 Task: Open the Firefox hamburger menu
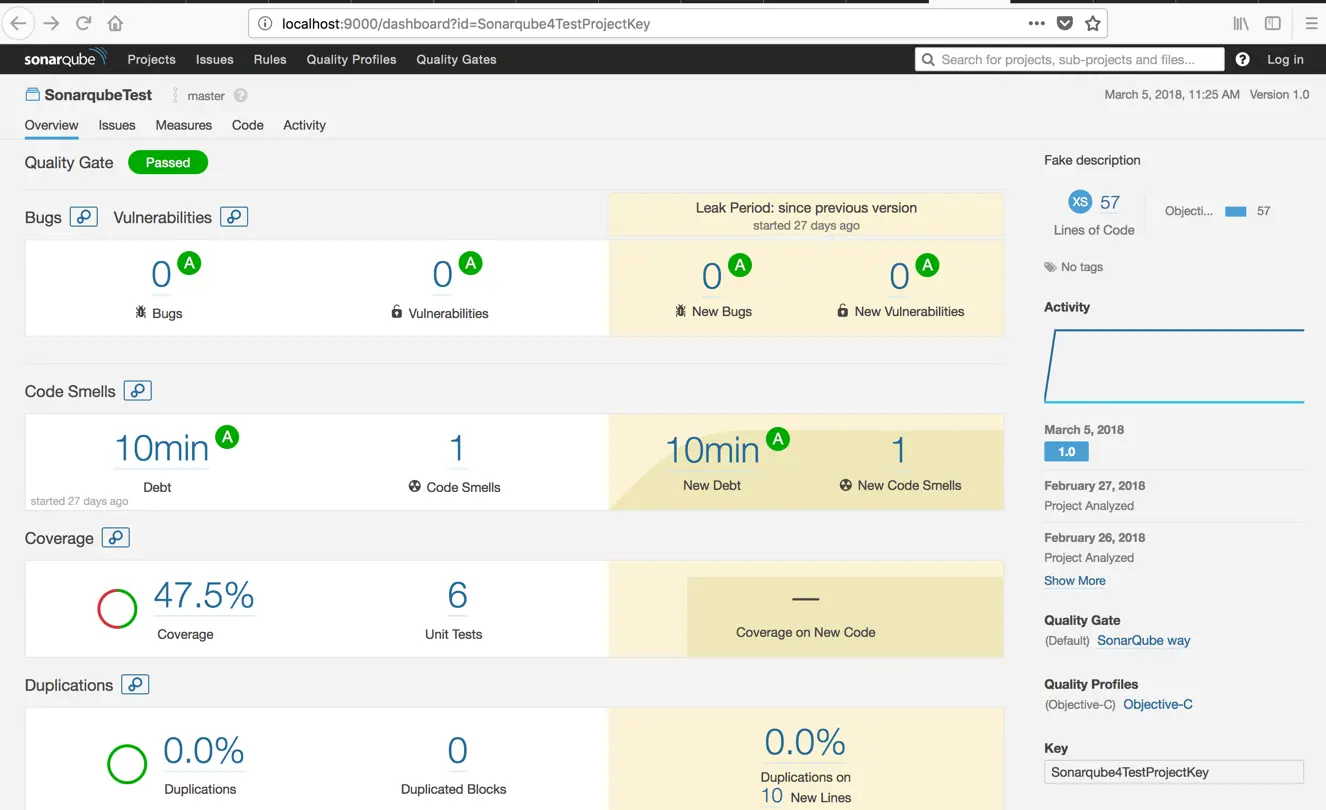click(x=1311, y=23)
